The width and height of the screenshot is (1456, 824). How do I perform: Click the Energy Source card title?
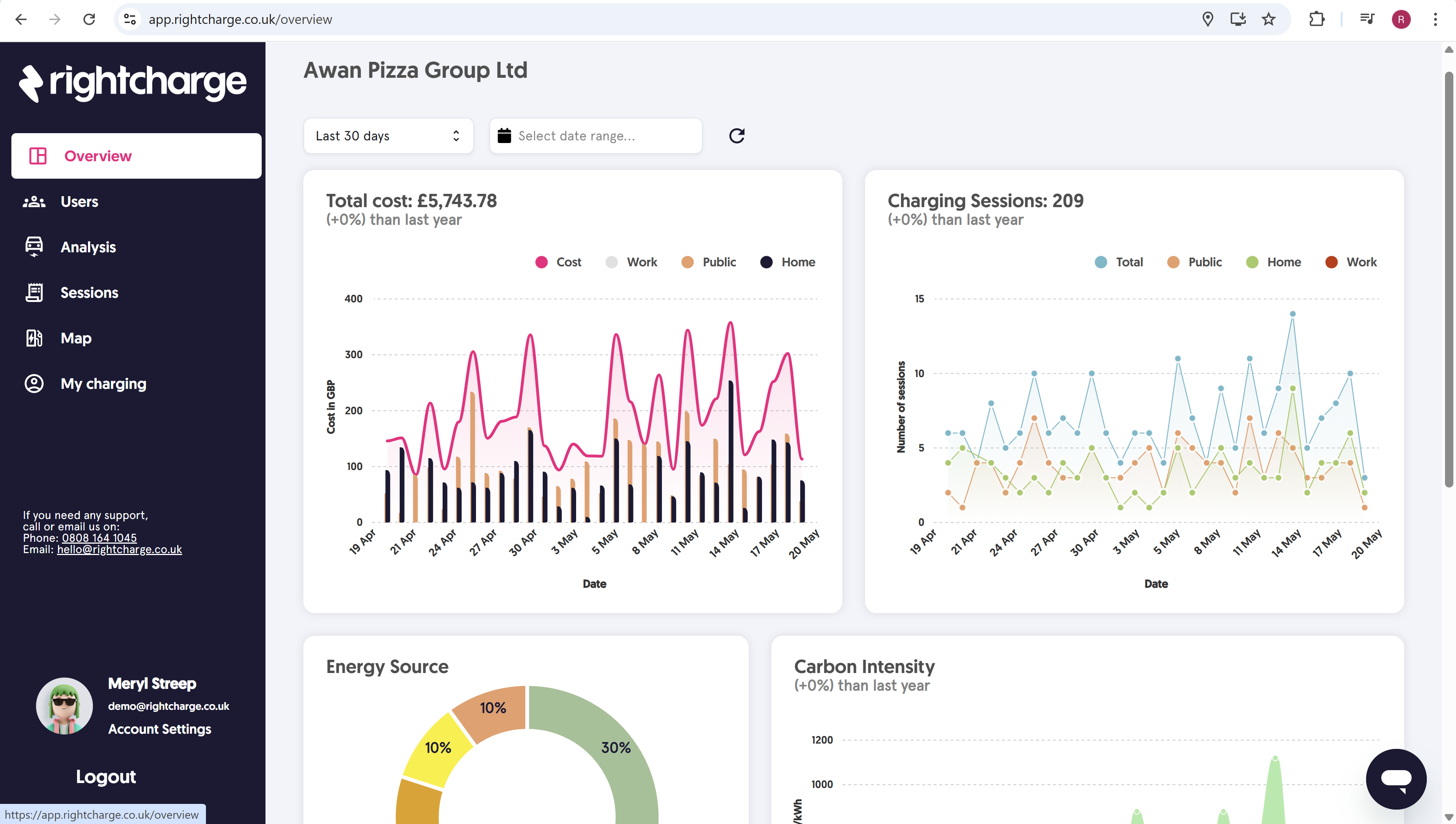[x=387, y=666]
